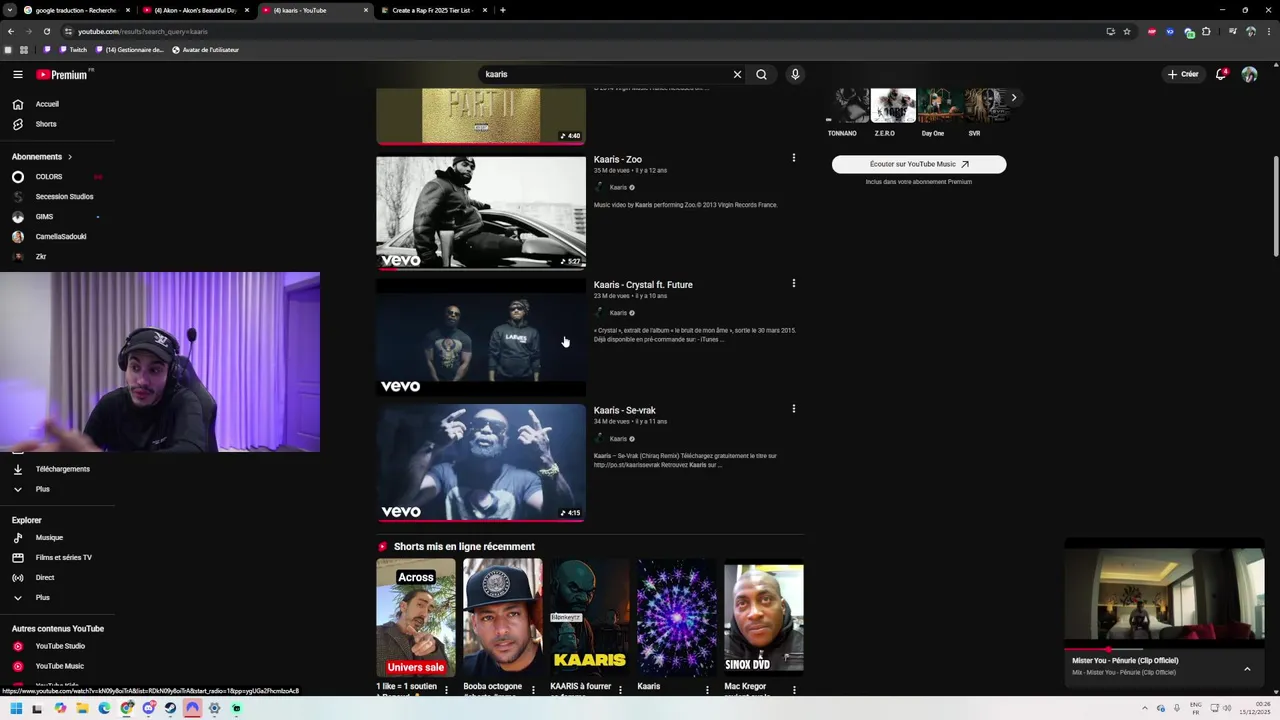Screen dimensions: 1280x720
Task: Click the miniplayer Pénurie video preview
Action: click(1164, 594)
